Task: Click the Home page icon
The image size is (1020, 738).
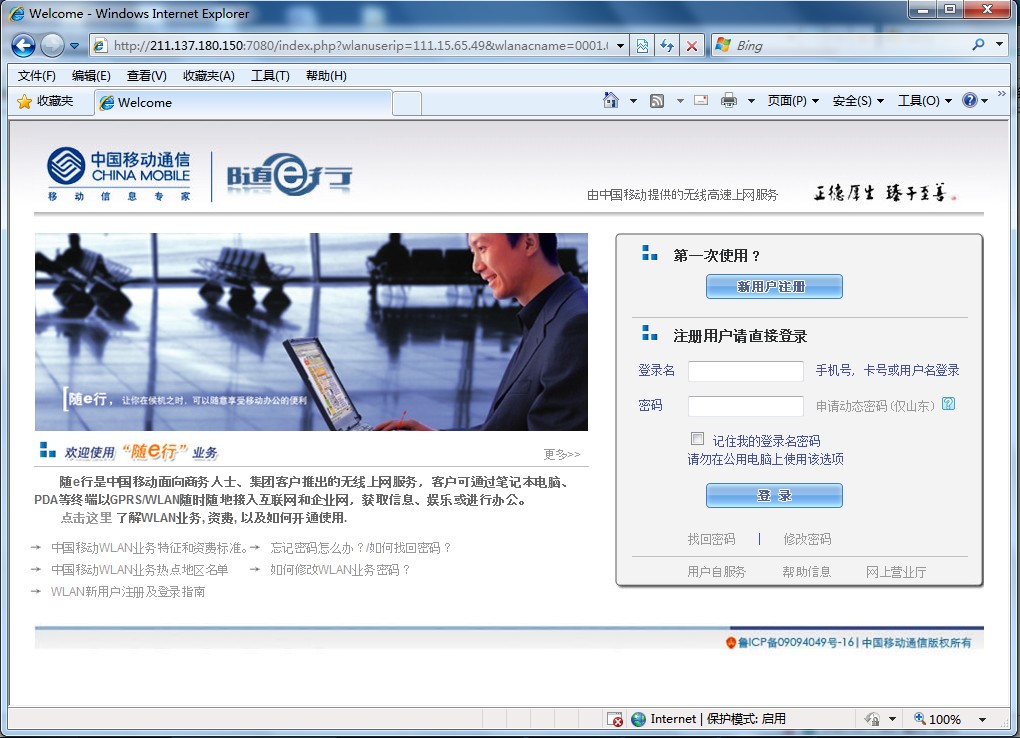Action: point(611,101)
